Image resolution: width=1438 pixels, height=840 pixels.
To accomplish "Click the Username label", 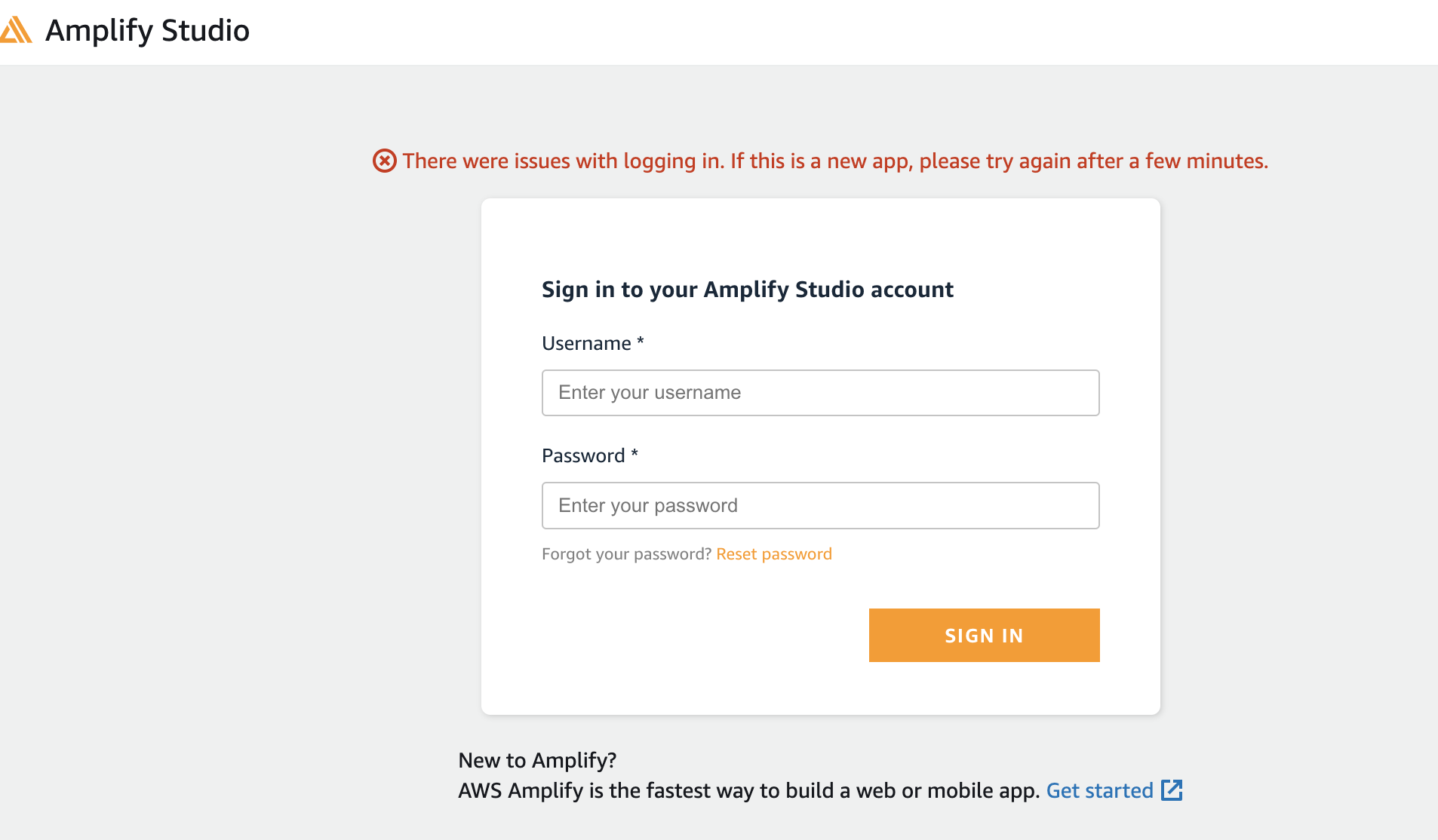I will pyautogui.click(x=586, y=343).
